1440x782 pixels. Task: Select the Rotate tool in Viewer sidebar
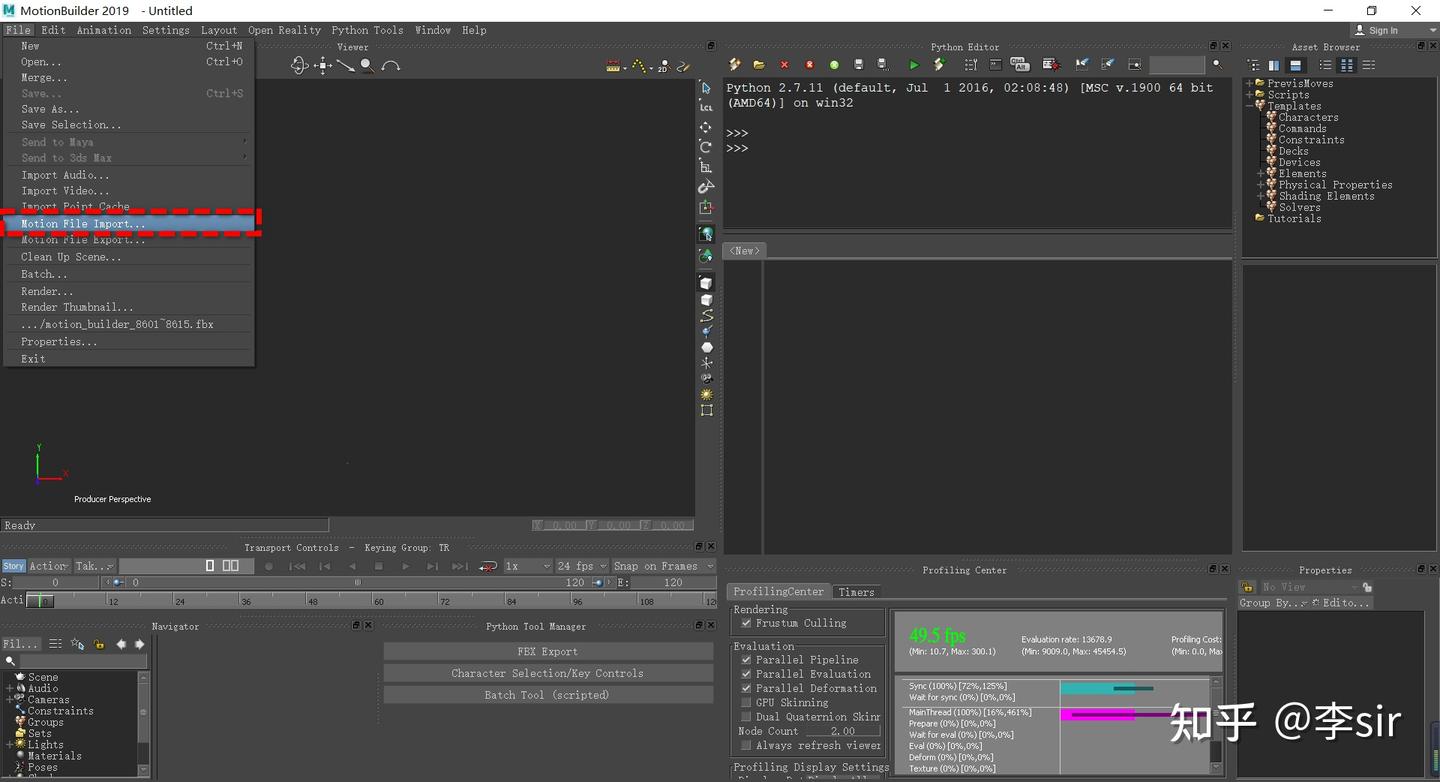[x=706, y=147]
